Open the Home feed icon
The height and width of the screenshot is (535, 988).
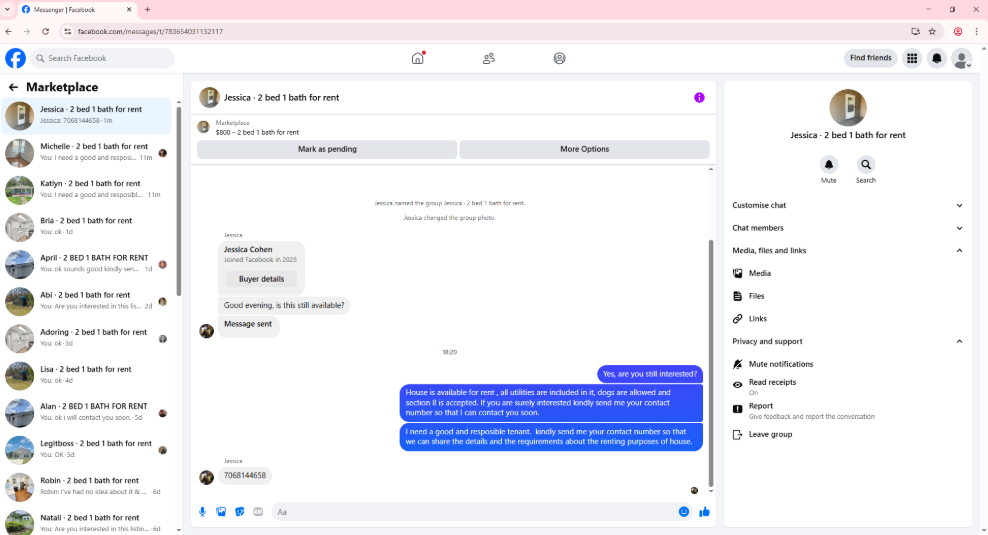pyautogui.click(x=418, y=58)
